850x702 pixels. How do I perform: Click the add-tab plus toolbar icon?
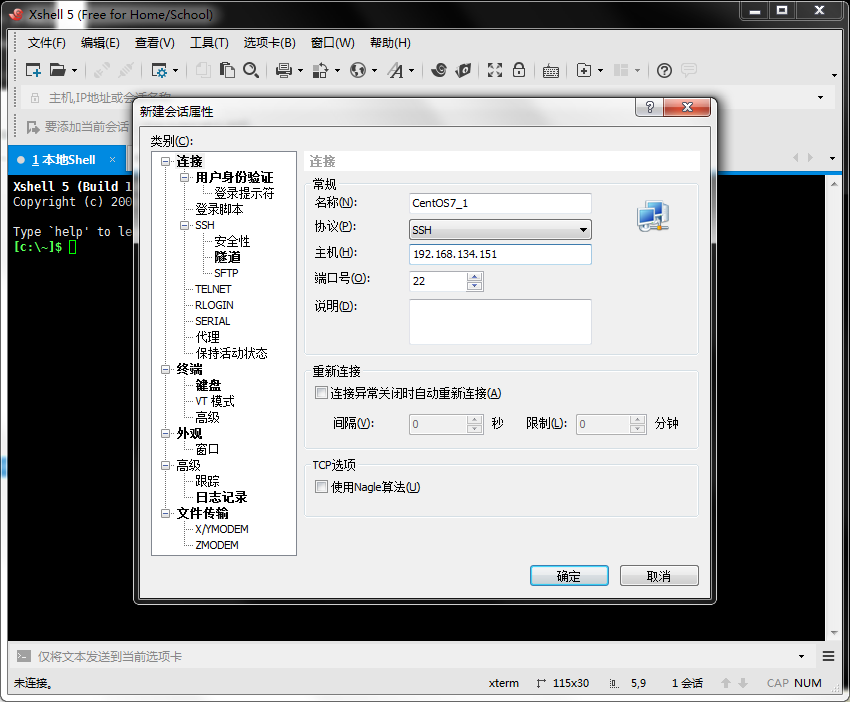coord(584,70)
